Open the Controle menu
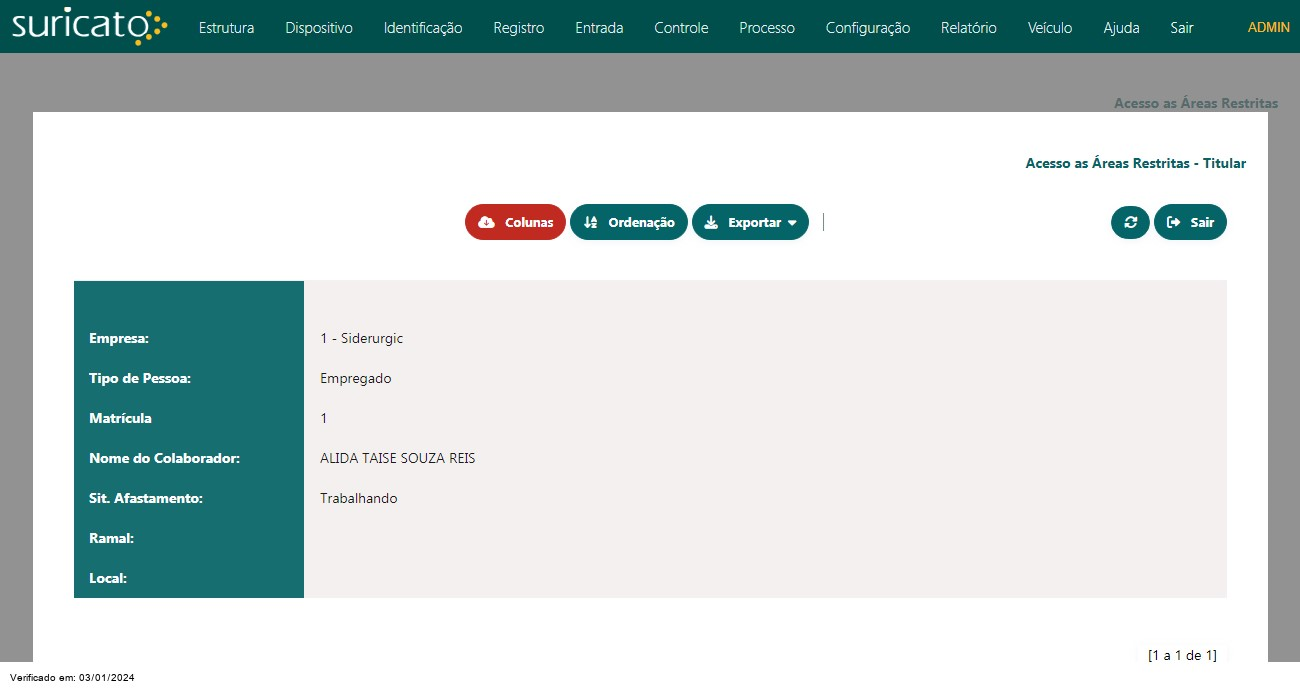This screenshot has width=1300, height=692. 681,28
